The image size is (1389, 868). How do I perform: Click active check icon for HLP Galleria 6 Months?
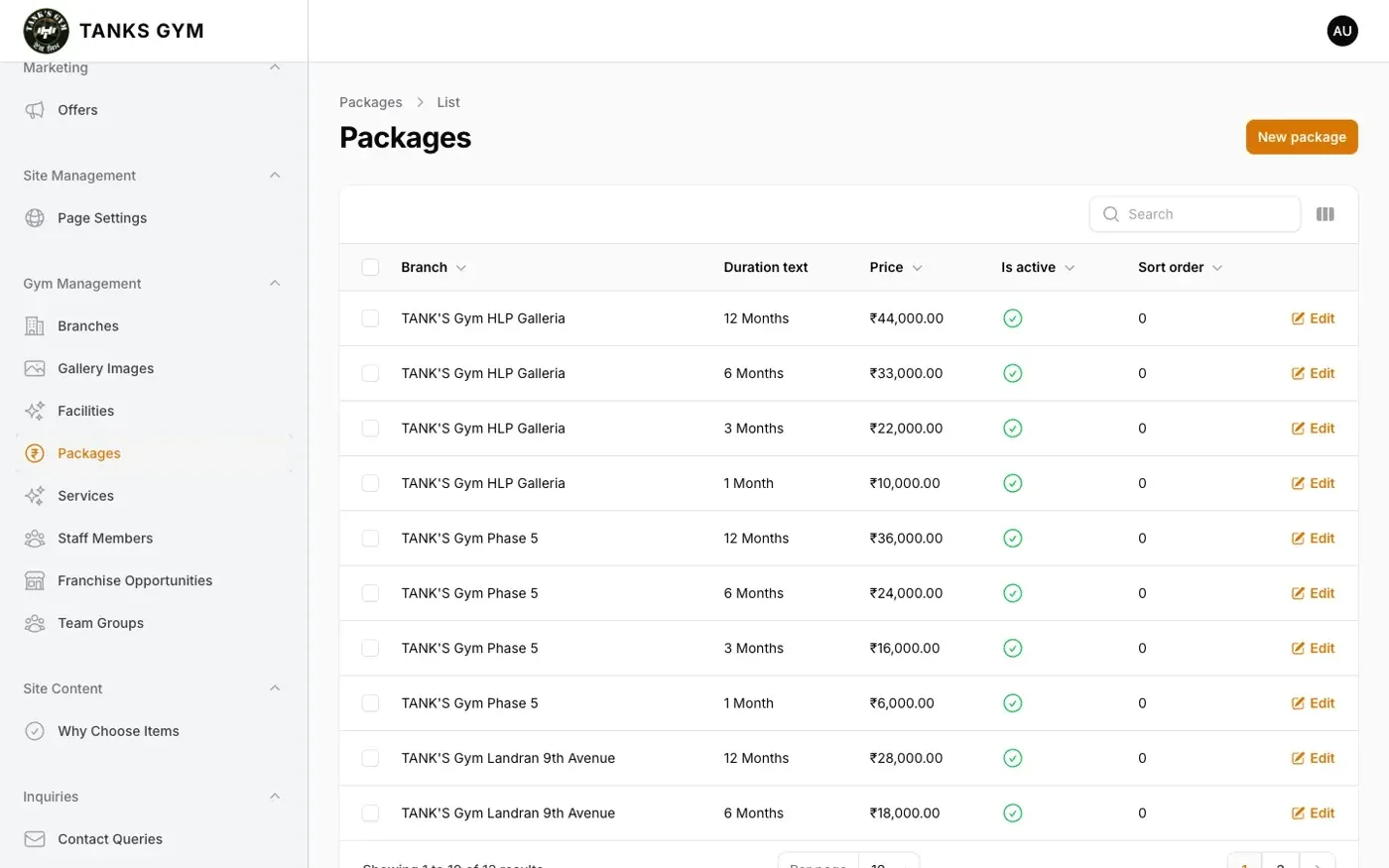click(x=1012, y=374)
